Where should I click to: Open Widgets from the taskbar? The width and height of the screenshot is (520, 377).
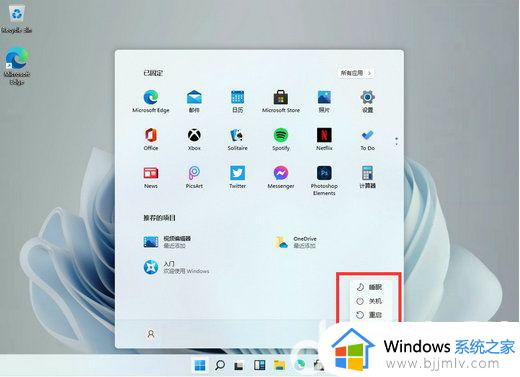click(259, 365)
